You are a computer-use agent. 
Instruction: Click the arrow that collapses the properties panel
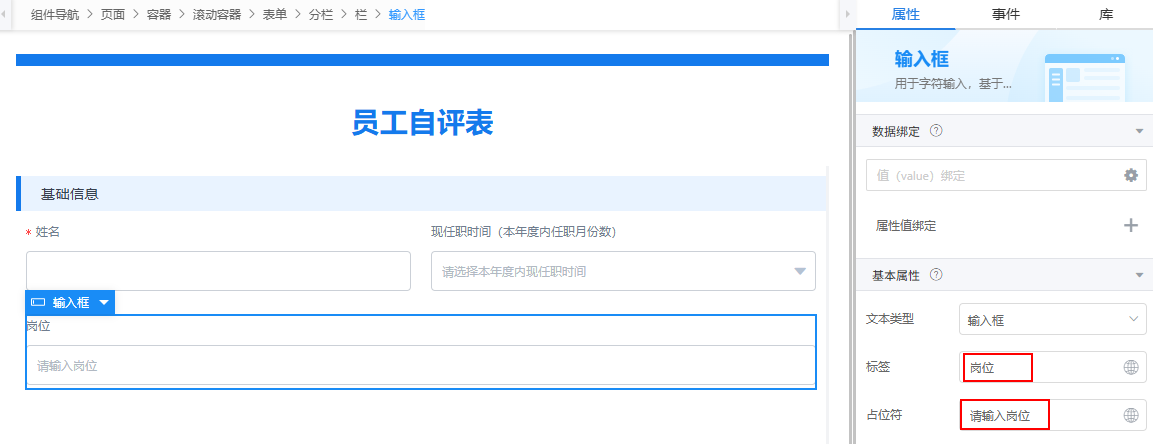click(x=848, y=15)
